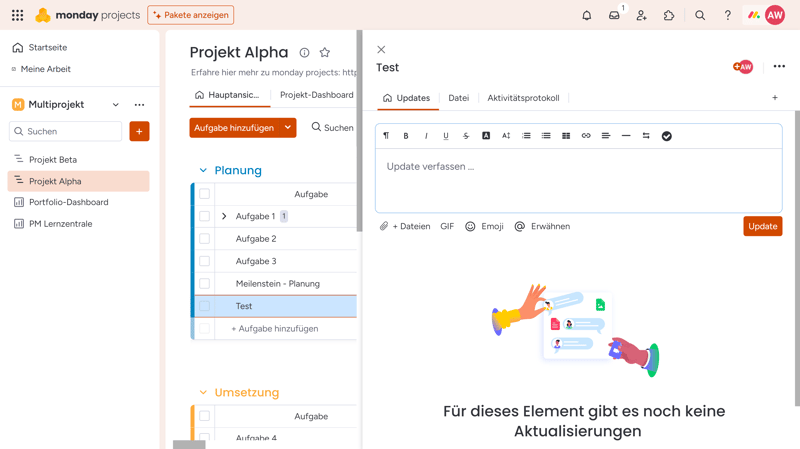Screen dimensions: 800x449
Task: Switch to the Aktivitätsprotokoll tab
Action: (x=523, y=98)
